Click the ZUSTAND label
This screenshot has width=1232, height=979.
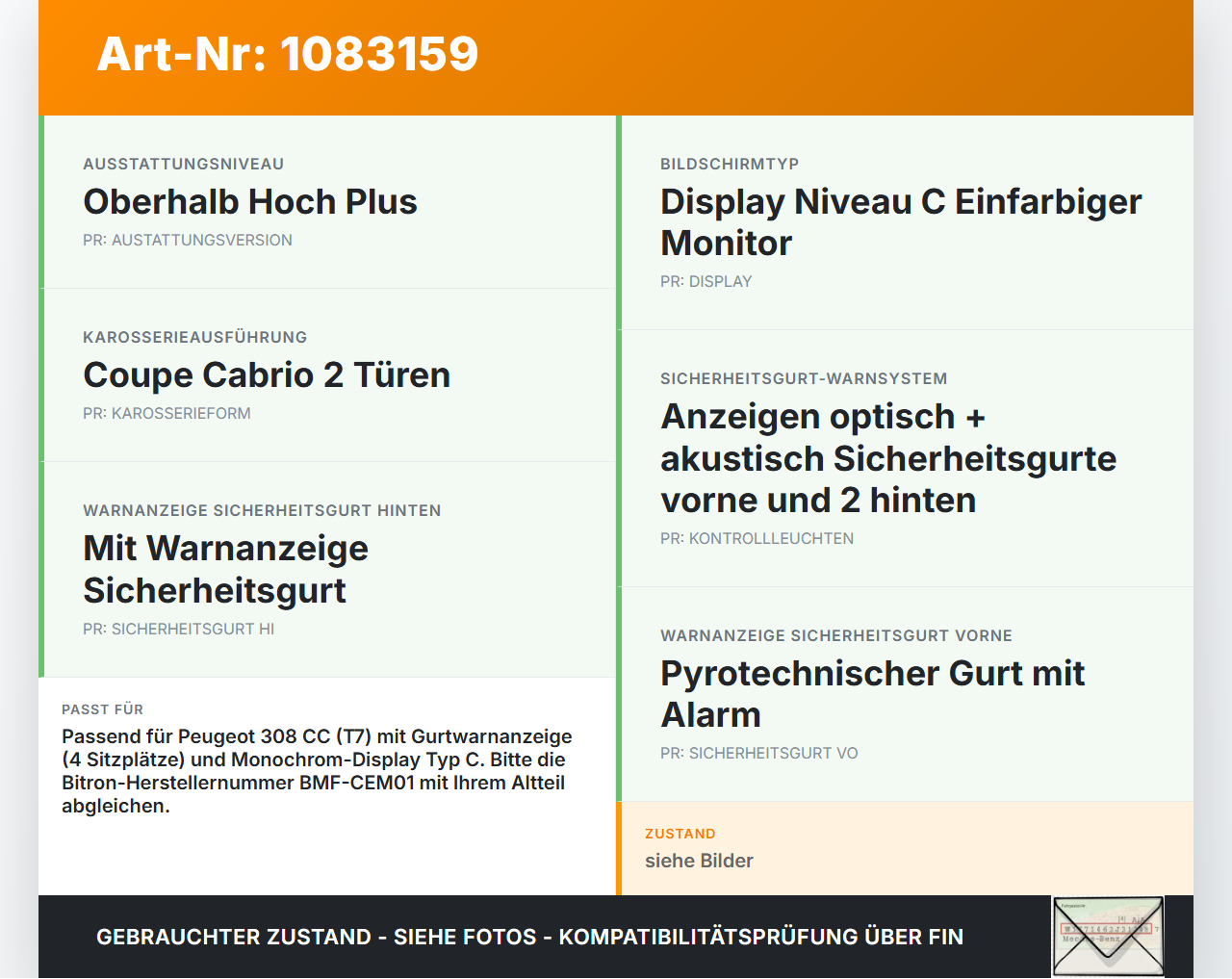tap(680, 834)
